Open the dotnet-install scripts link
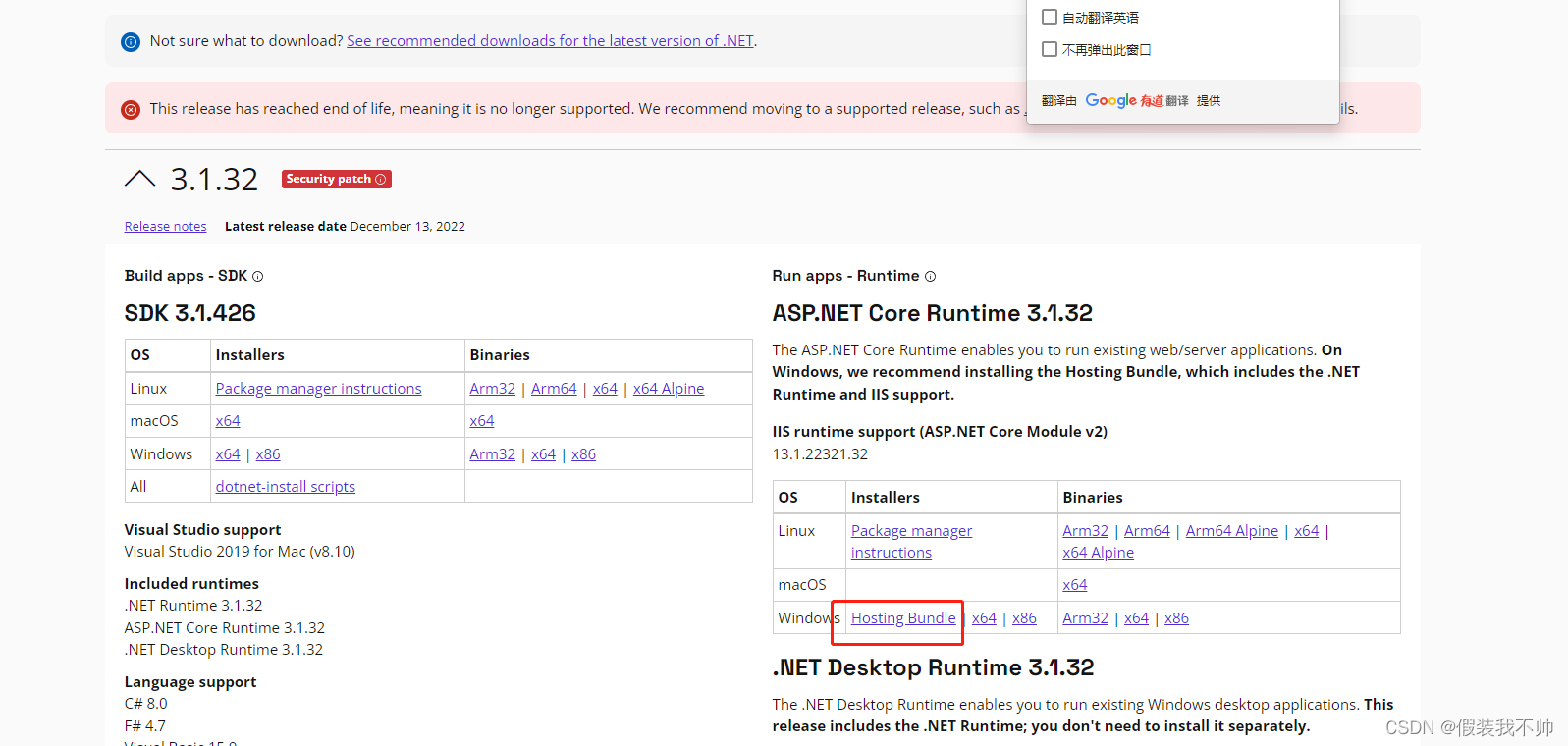The image size is (1568, 746). 286,487
